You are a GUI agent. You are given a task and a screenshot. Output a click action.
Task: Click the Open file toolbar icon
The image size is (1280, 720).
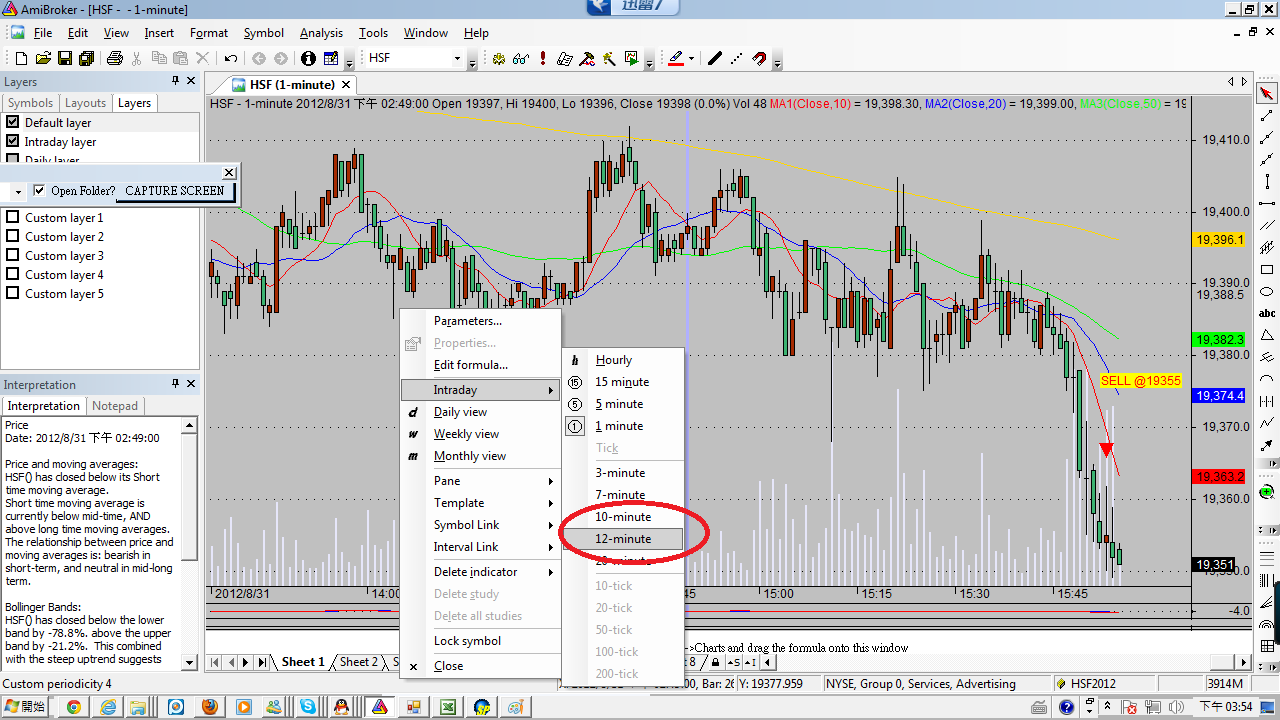coord(44,58)
